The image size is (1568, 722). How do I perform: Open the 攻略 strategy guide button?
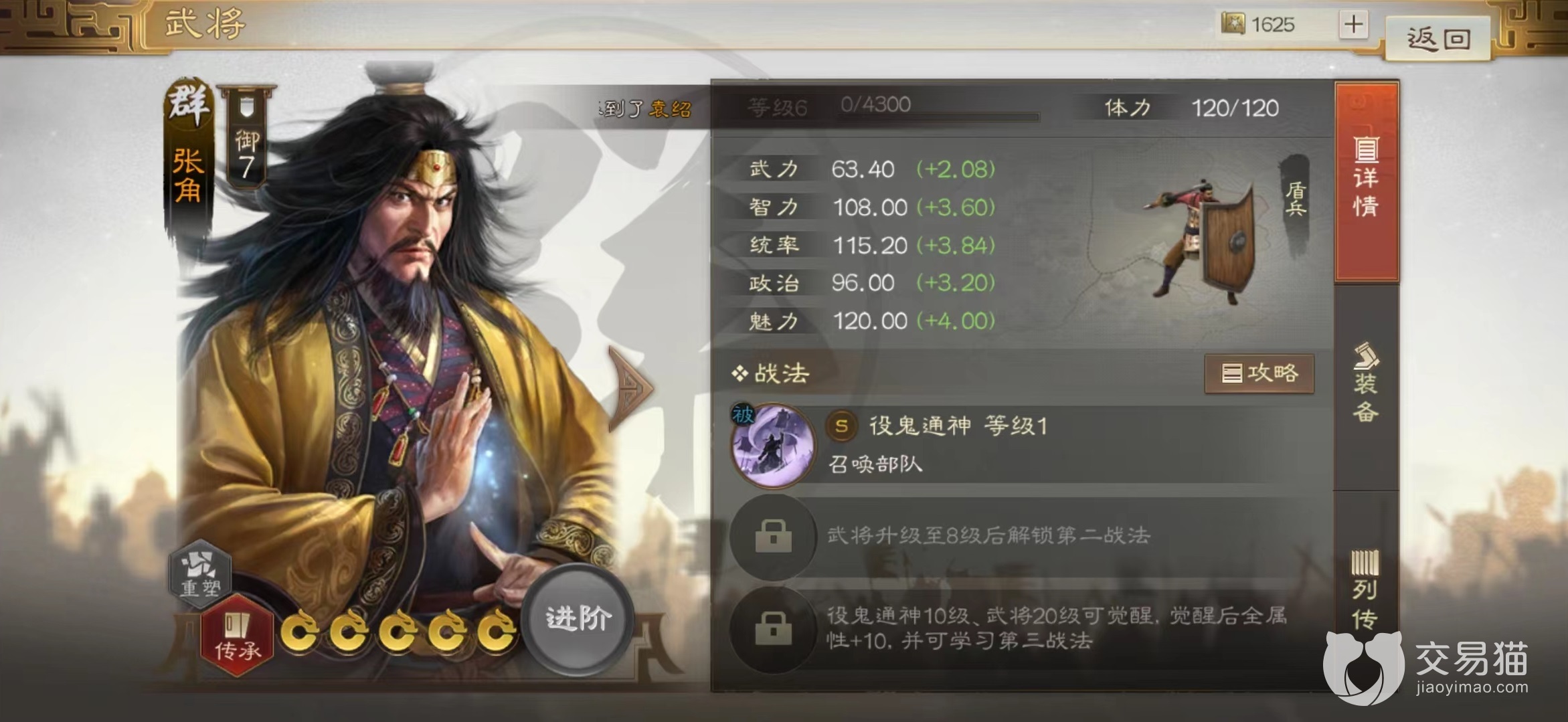(1259, 373)
